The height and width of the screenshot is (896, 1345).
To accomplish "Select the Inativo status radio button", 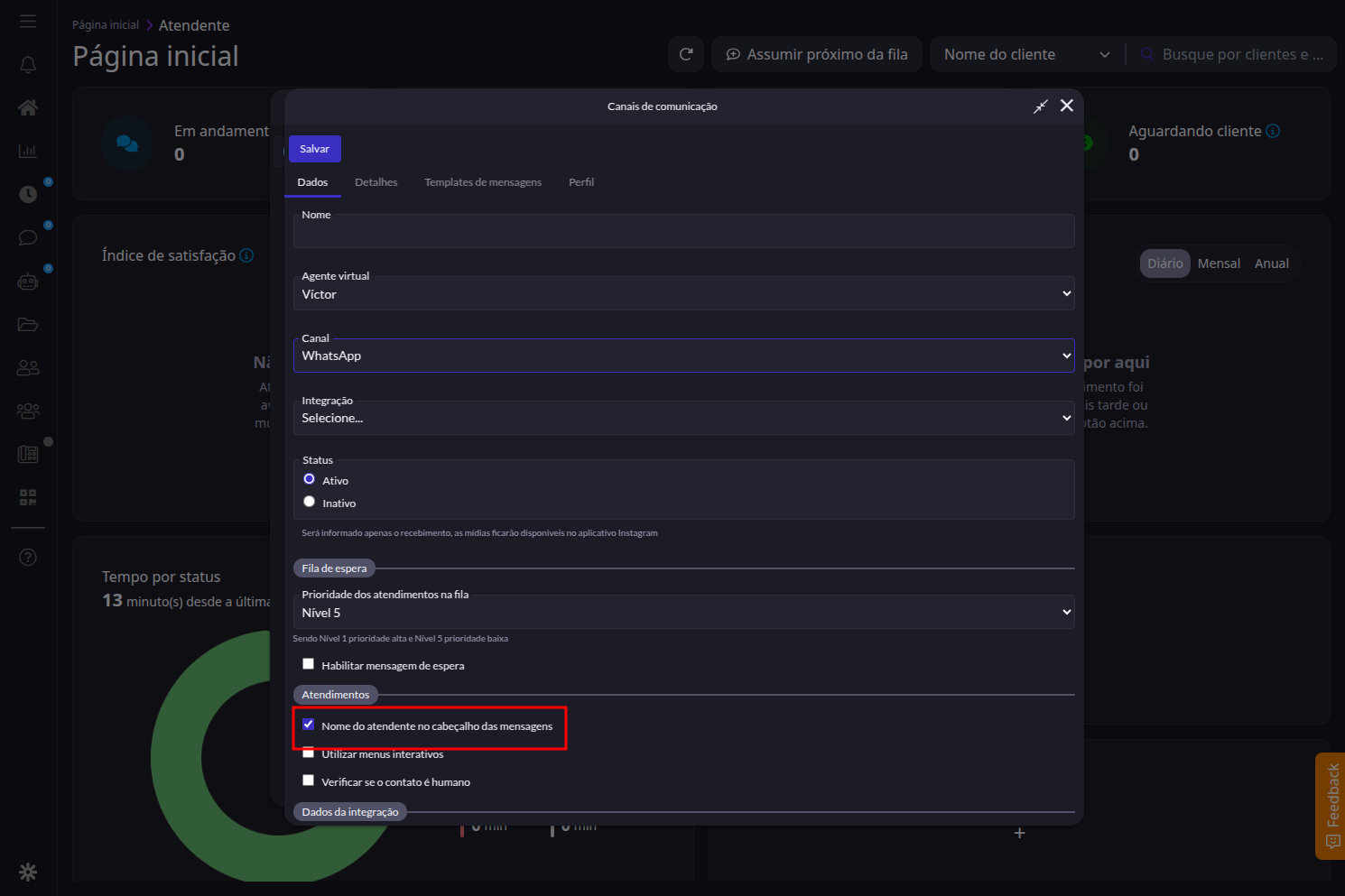I will pyautogui.click(x=310, y=502).
